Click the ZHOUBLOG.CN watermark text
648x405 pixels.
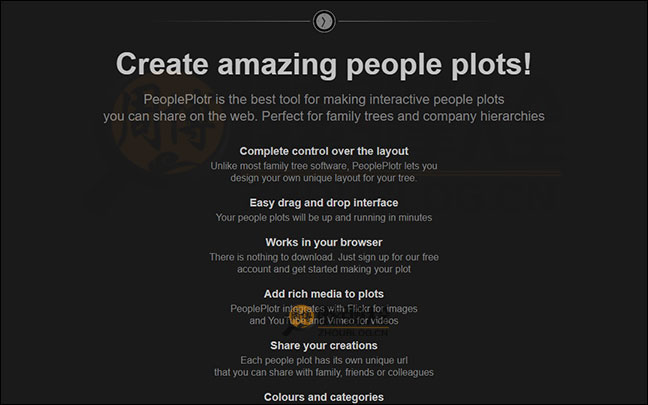point(353,332)
